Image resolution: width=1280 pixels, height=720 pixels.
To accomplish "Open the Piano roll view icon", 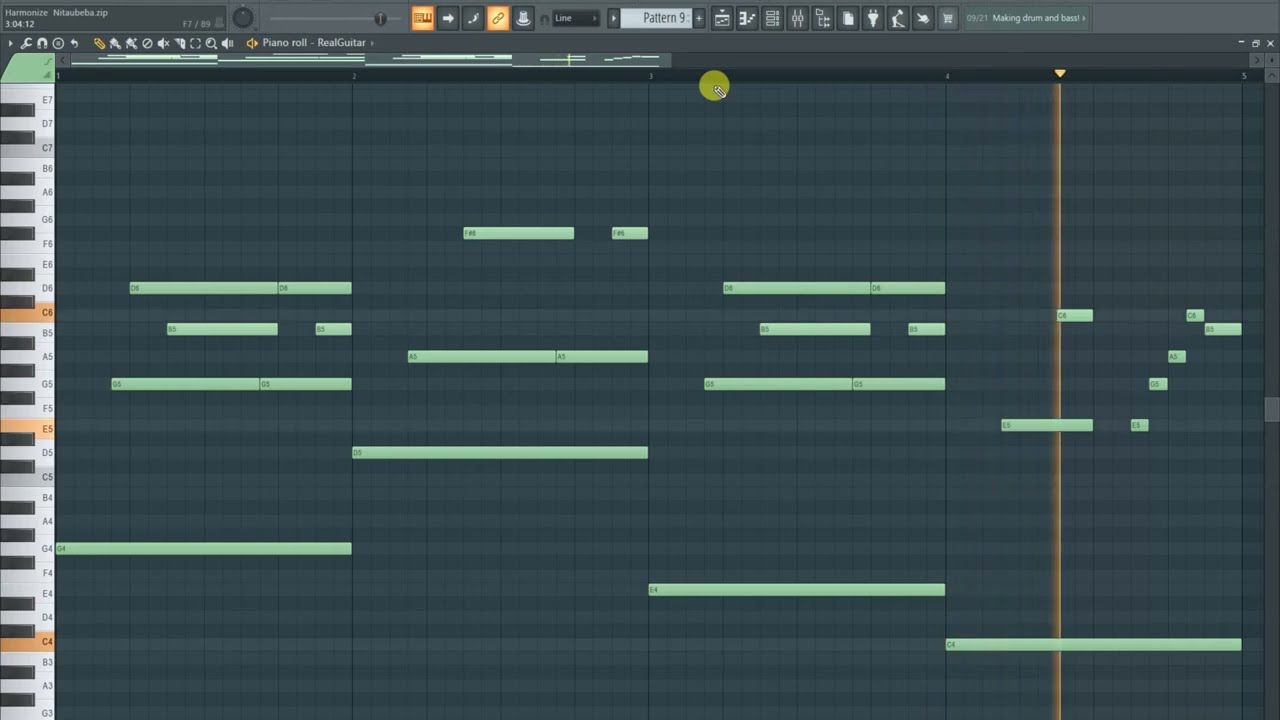I will coord(747,18).
